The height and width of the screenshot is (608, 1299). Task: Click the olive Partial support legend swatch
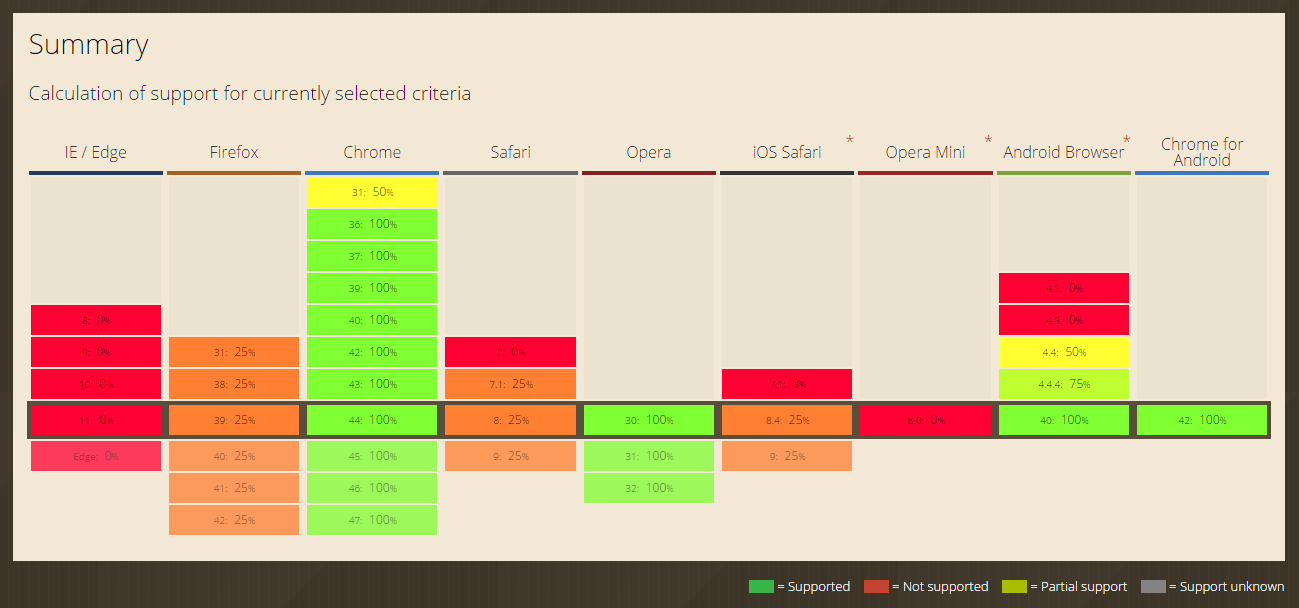(x=1014, y=586)
